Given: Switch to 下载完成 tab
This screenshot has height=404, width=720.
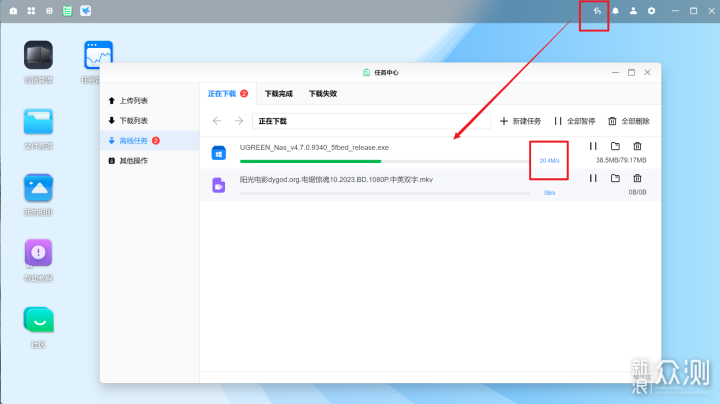Looking at the screenshot, I should click(279, 94).
